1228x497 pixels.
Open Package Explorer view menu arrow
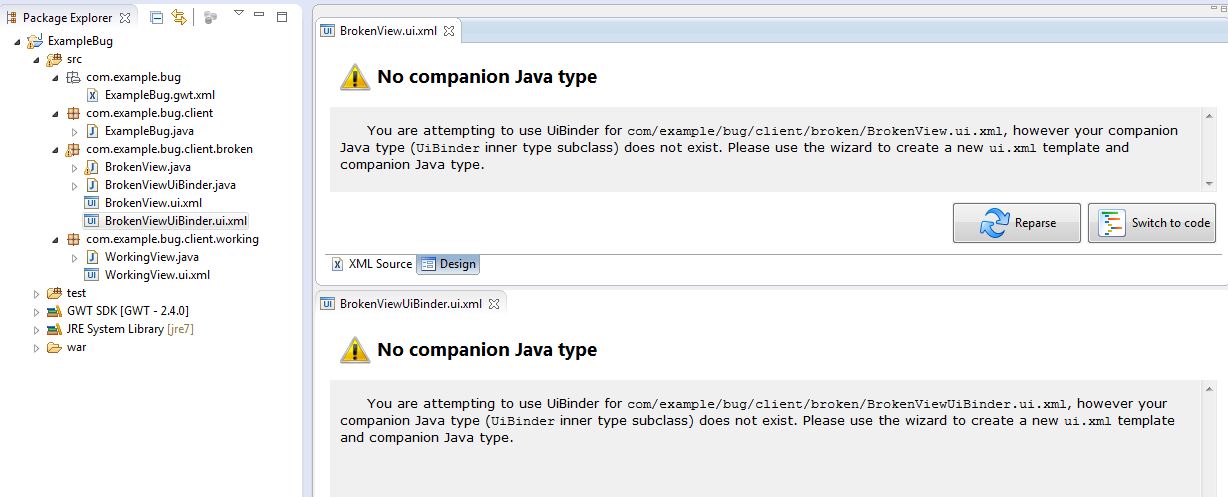237,14
